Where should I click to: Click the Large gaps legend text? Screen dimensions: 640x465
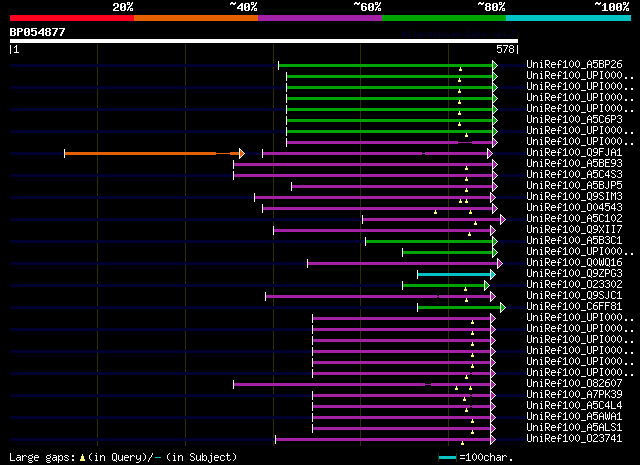42,458
